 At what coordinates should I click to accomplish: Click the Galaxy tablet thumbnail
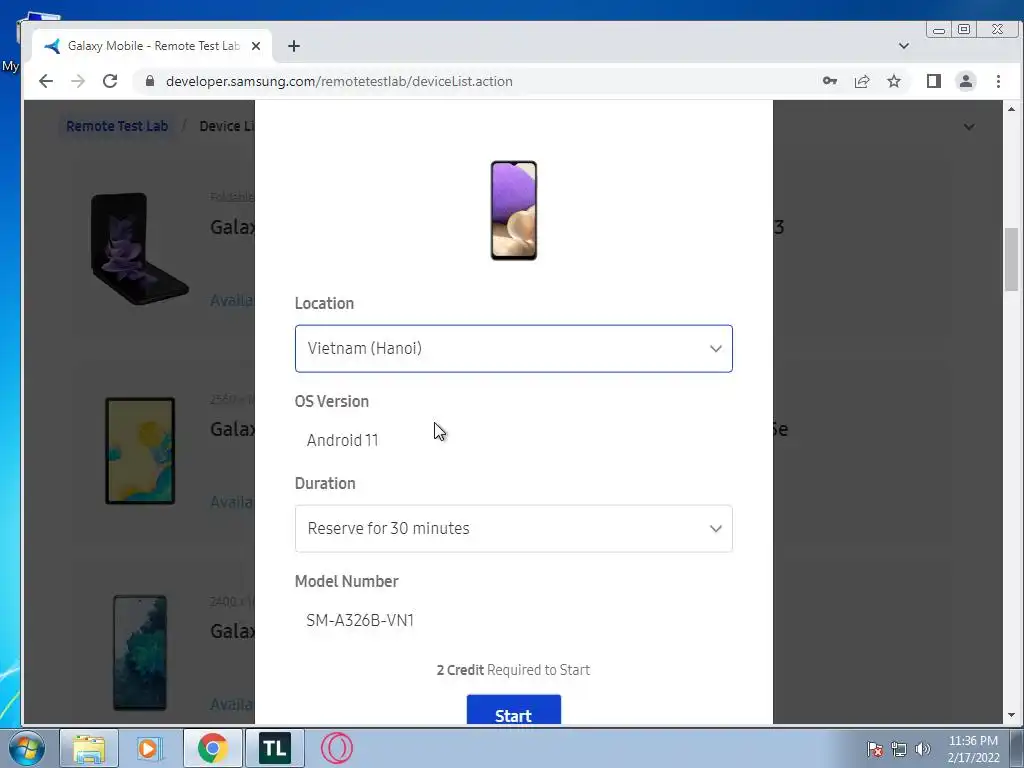pos(140,451)
